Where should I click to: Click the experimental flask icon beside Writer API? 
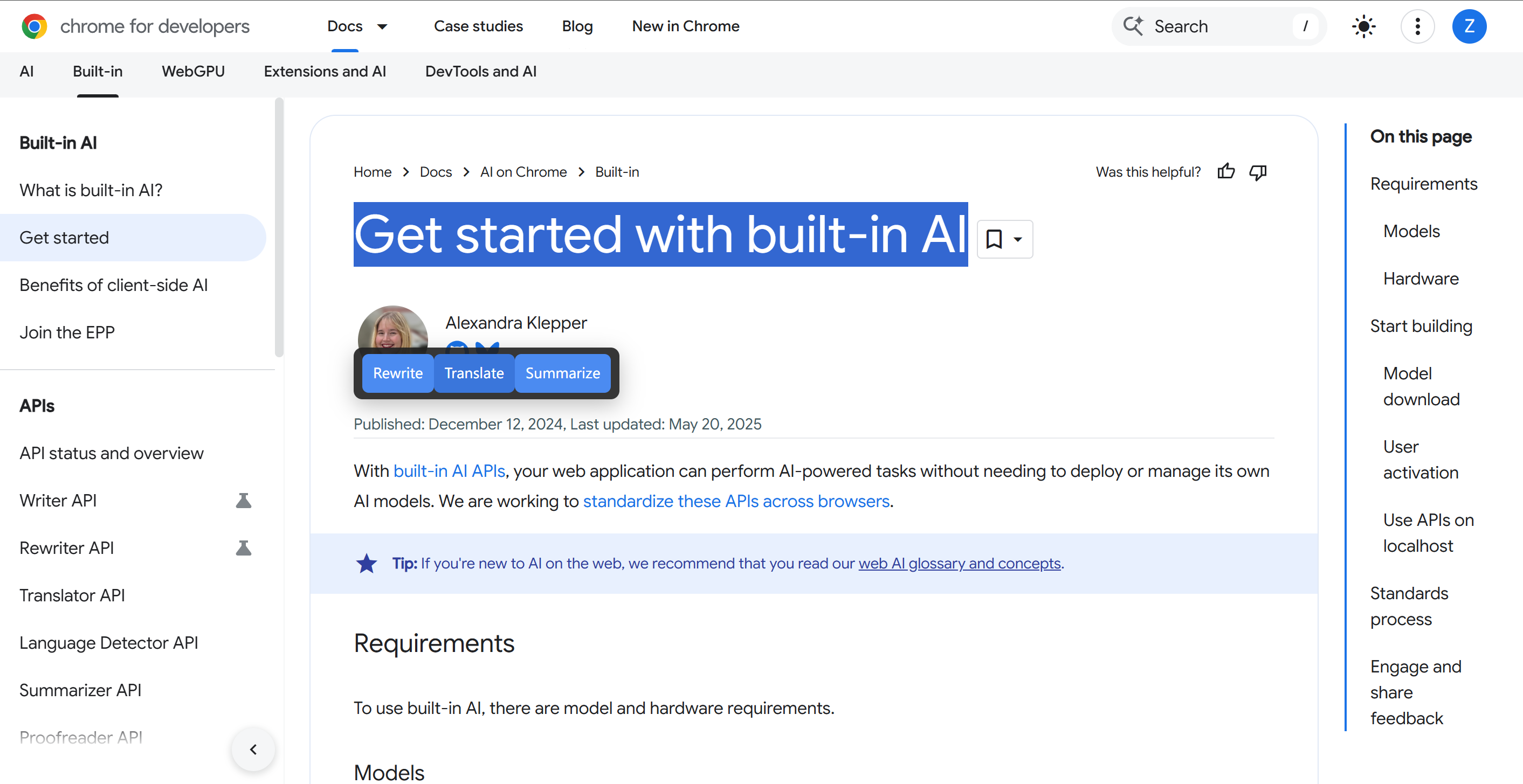243,501
